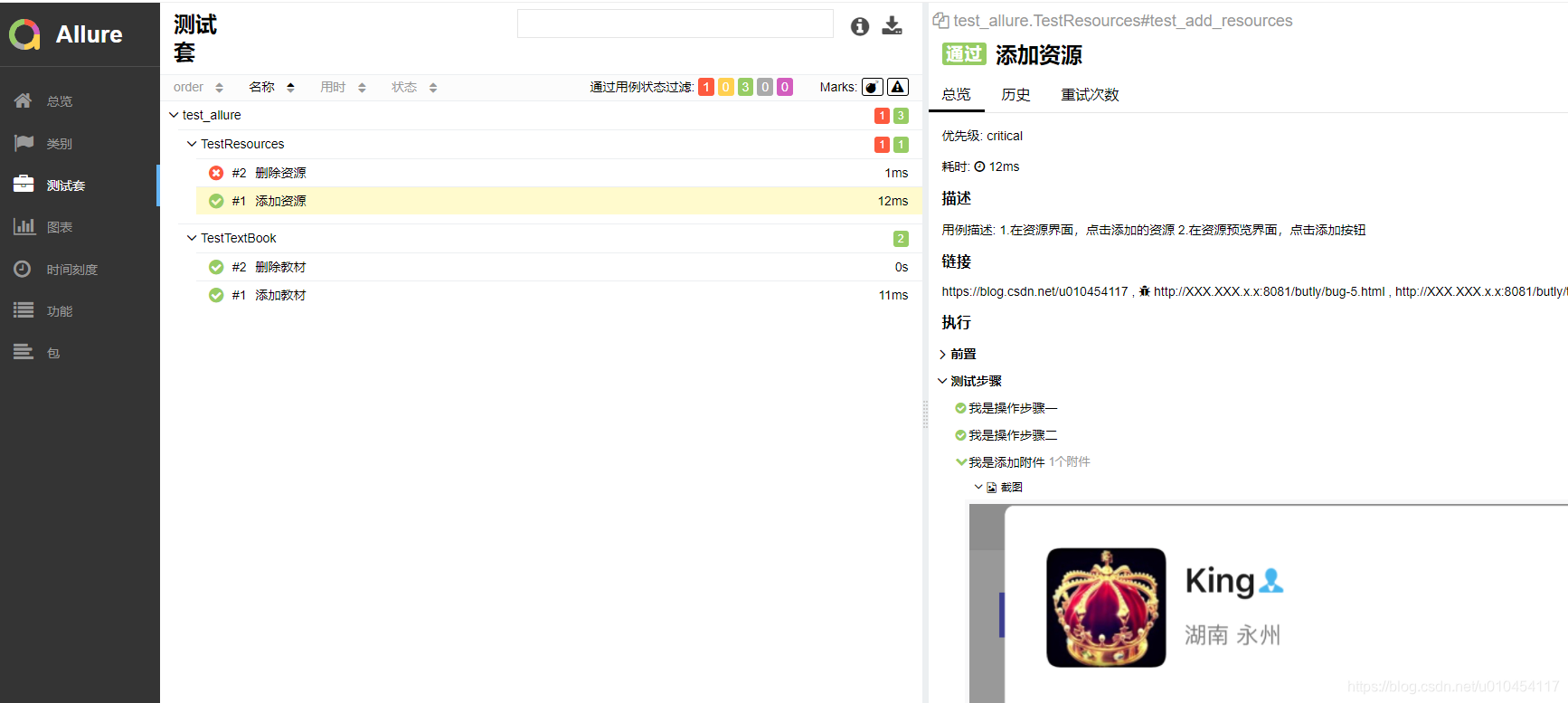Viewport: 1568px width, 703px height.
Task: Toggle the unknown status filter in purple
Action: [785, 87]
